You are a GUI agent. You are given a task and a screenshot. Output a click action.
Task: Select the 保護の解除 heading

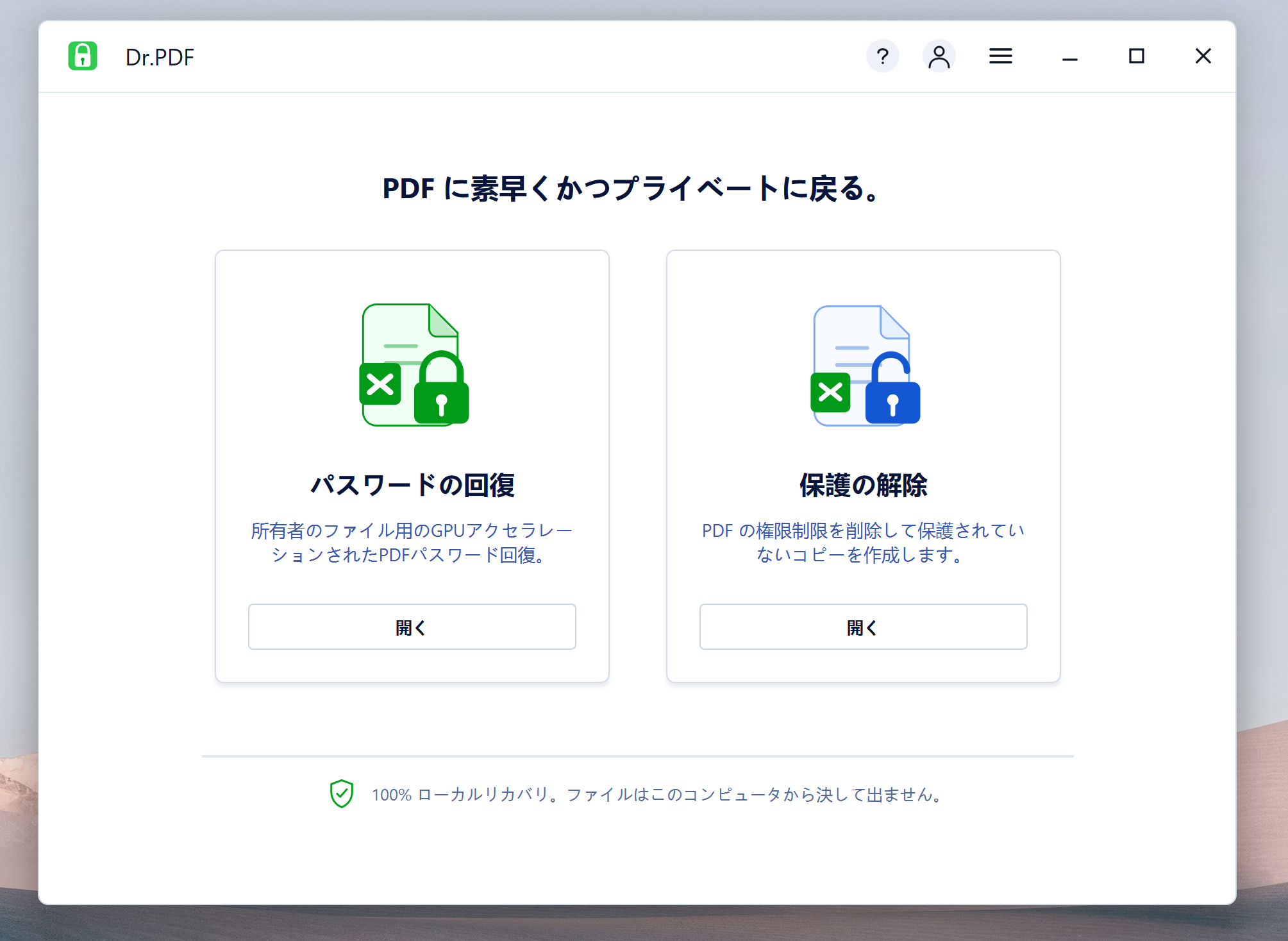[863, 485]
